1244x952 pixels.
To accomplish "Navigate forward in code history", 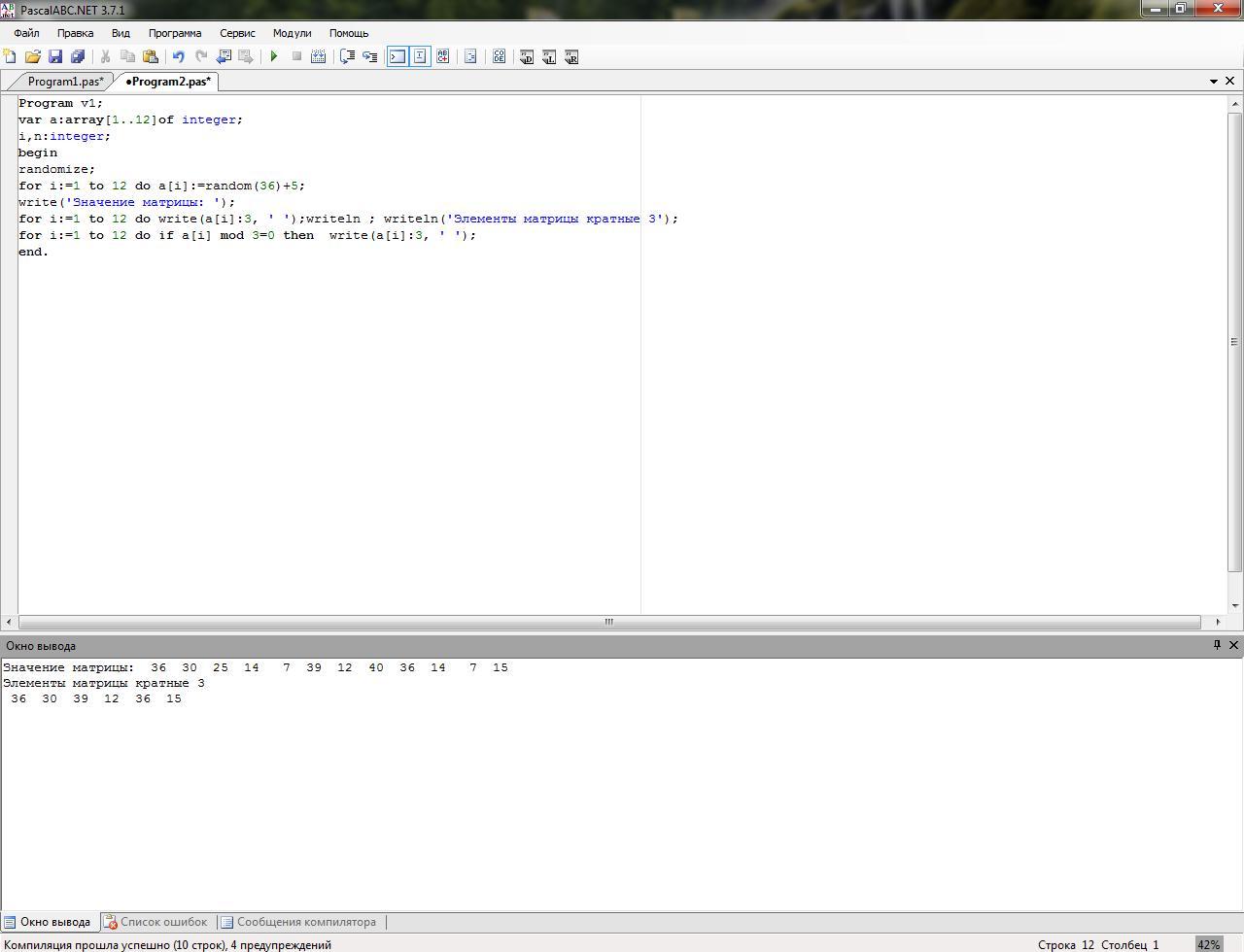I will [246, 56].
